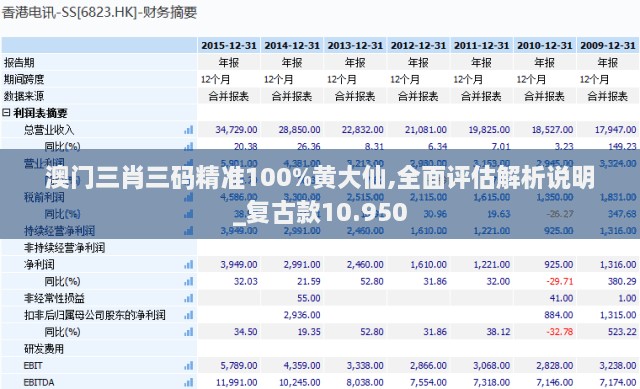Viewport: 640px width, 389px height.
Task: Click the revenue value 22,832.00
Action: 363,130
